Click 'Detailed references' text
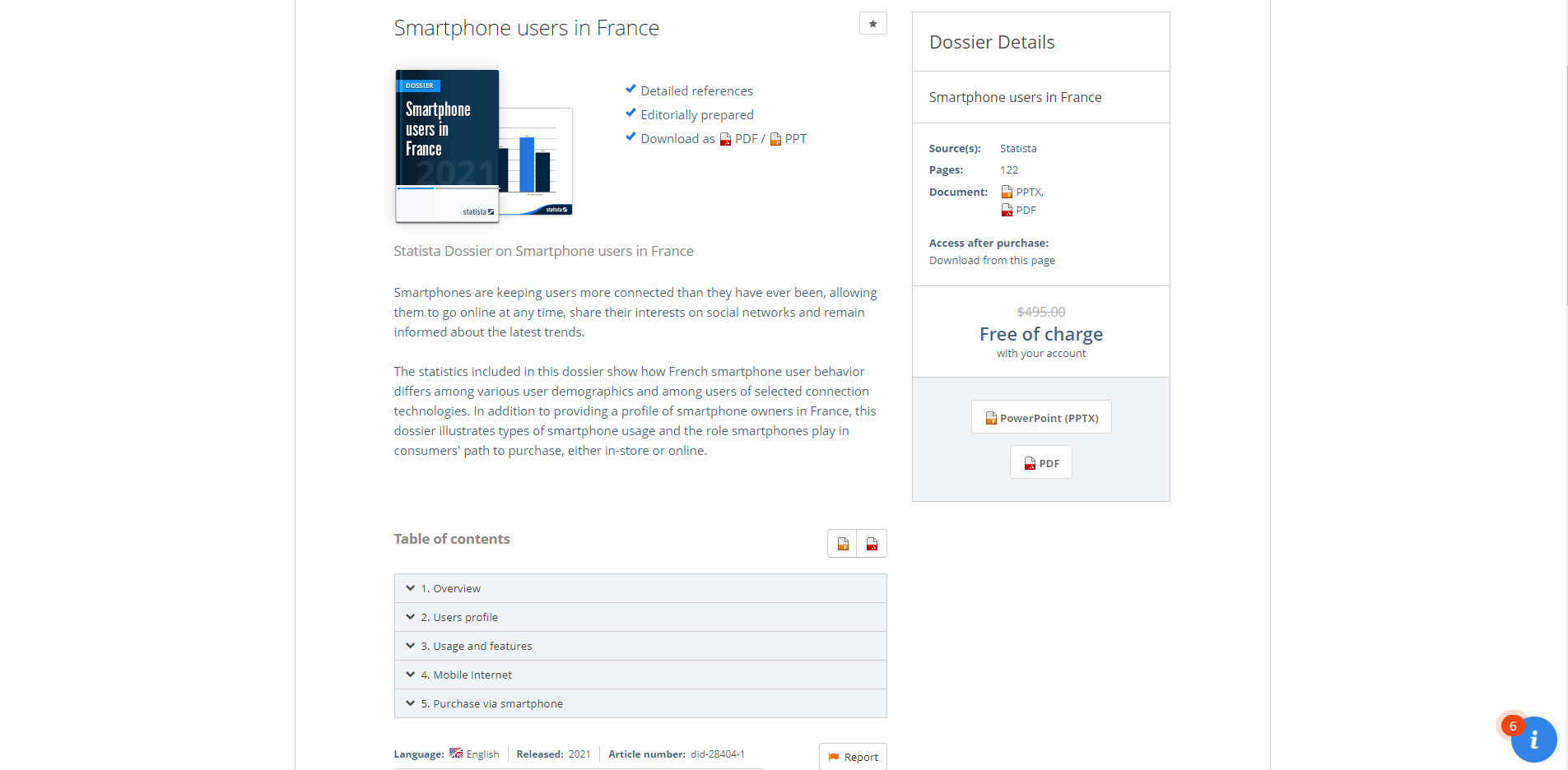Screen dimensions: 1568x770 tap(696, 91)
